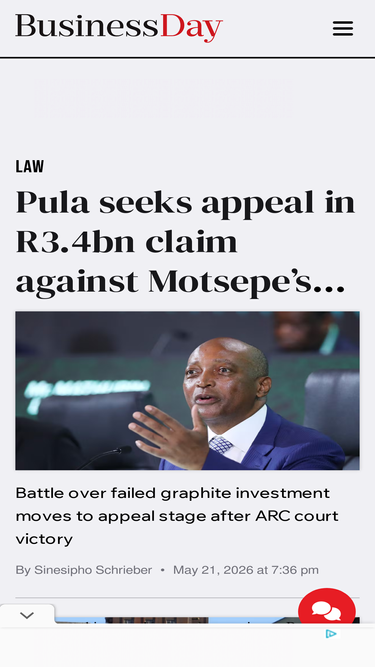
Task: Collapse the bottom ad with the chevron tab
Action: click(x=27, y=615)
